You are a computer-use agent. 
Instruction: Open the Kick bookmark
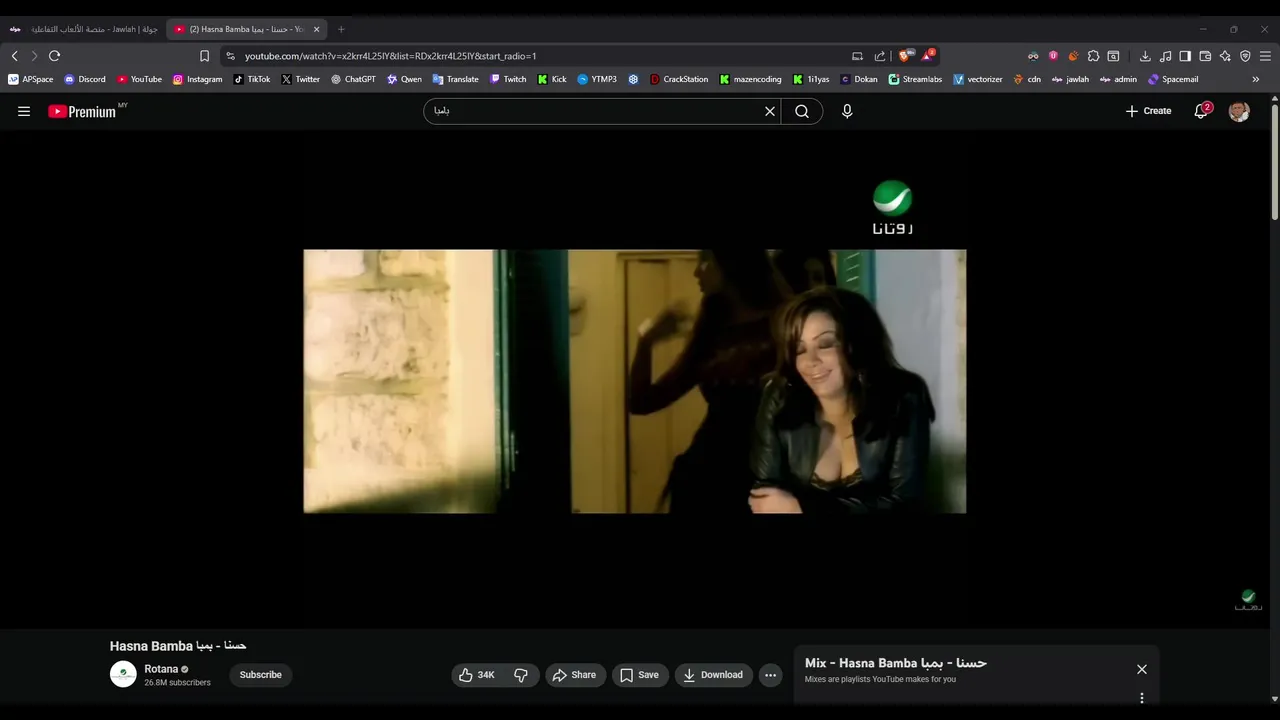point(552,79)
